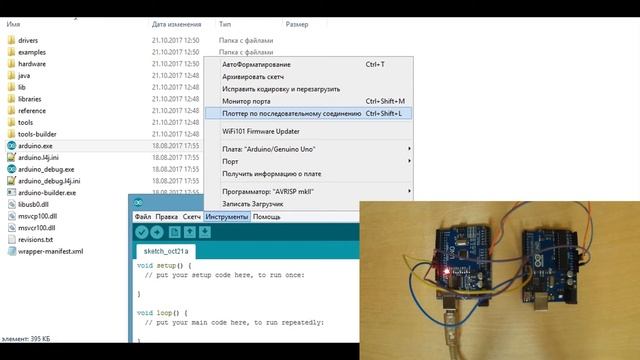The width and height of the screenshot is (640, 360).
Task: Choose Записать Загрузчик menu entry
Action: click(309, 204)
